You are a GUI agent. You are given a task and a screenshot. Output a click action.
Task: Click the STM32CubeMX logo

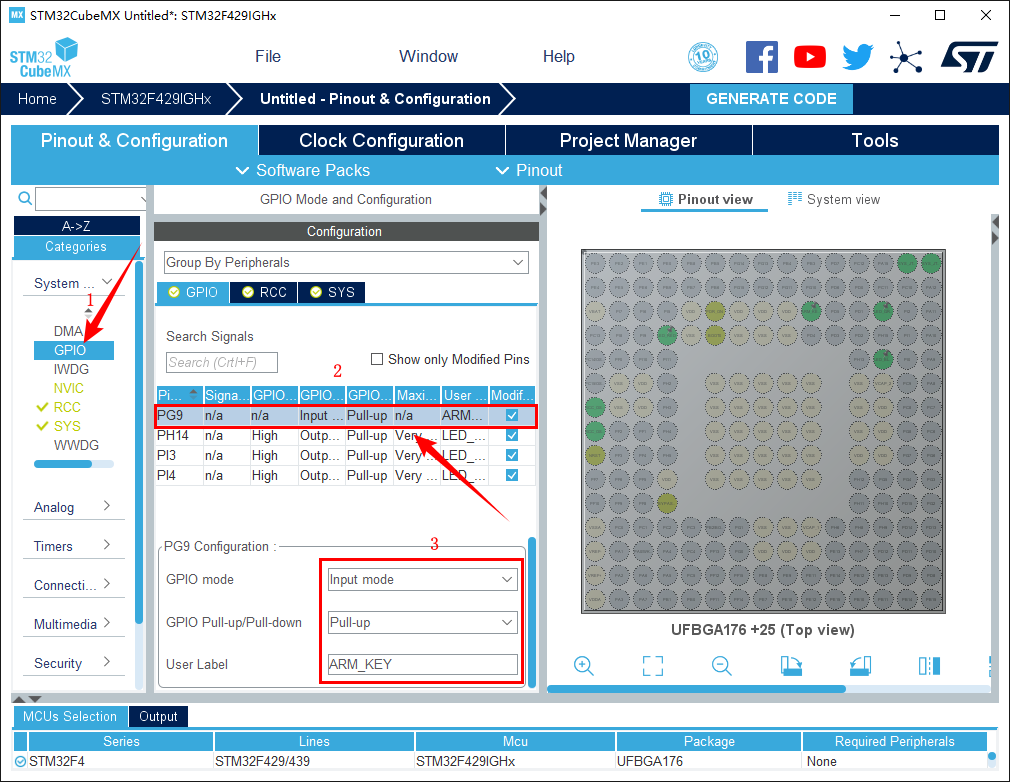click(x=44, y=58)
